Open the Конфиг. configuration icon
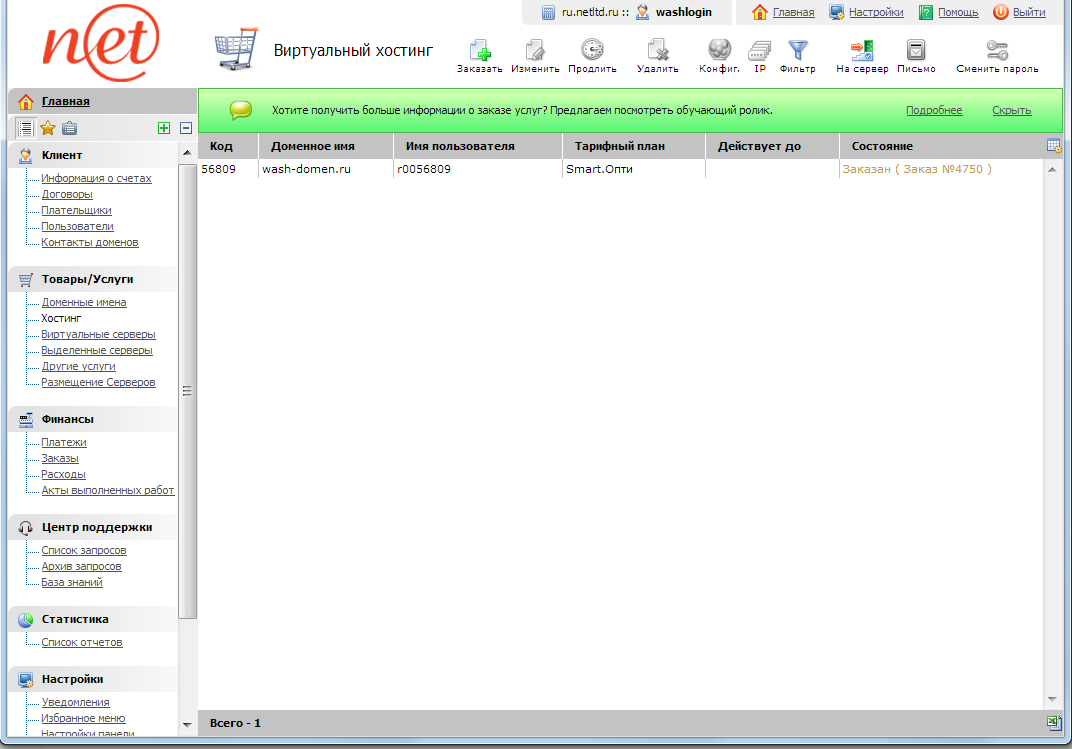Screen dimensions: 1072x749 [717, 50]
